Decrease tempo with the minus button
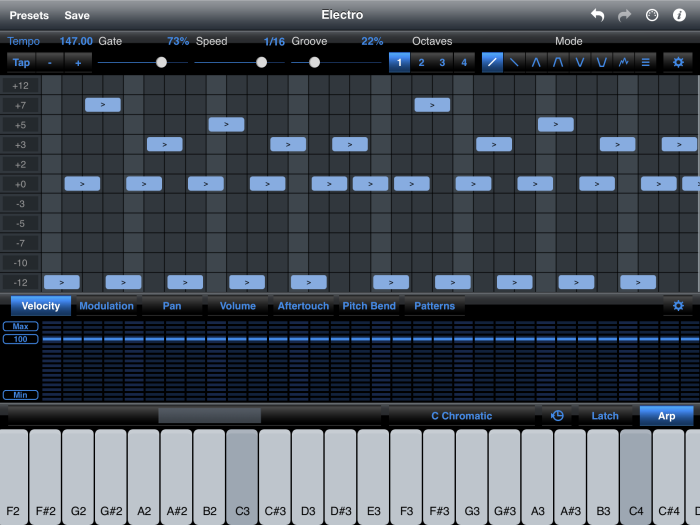This screenshot has width=700, height=525. [x=50, y=62]
